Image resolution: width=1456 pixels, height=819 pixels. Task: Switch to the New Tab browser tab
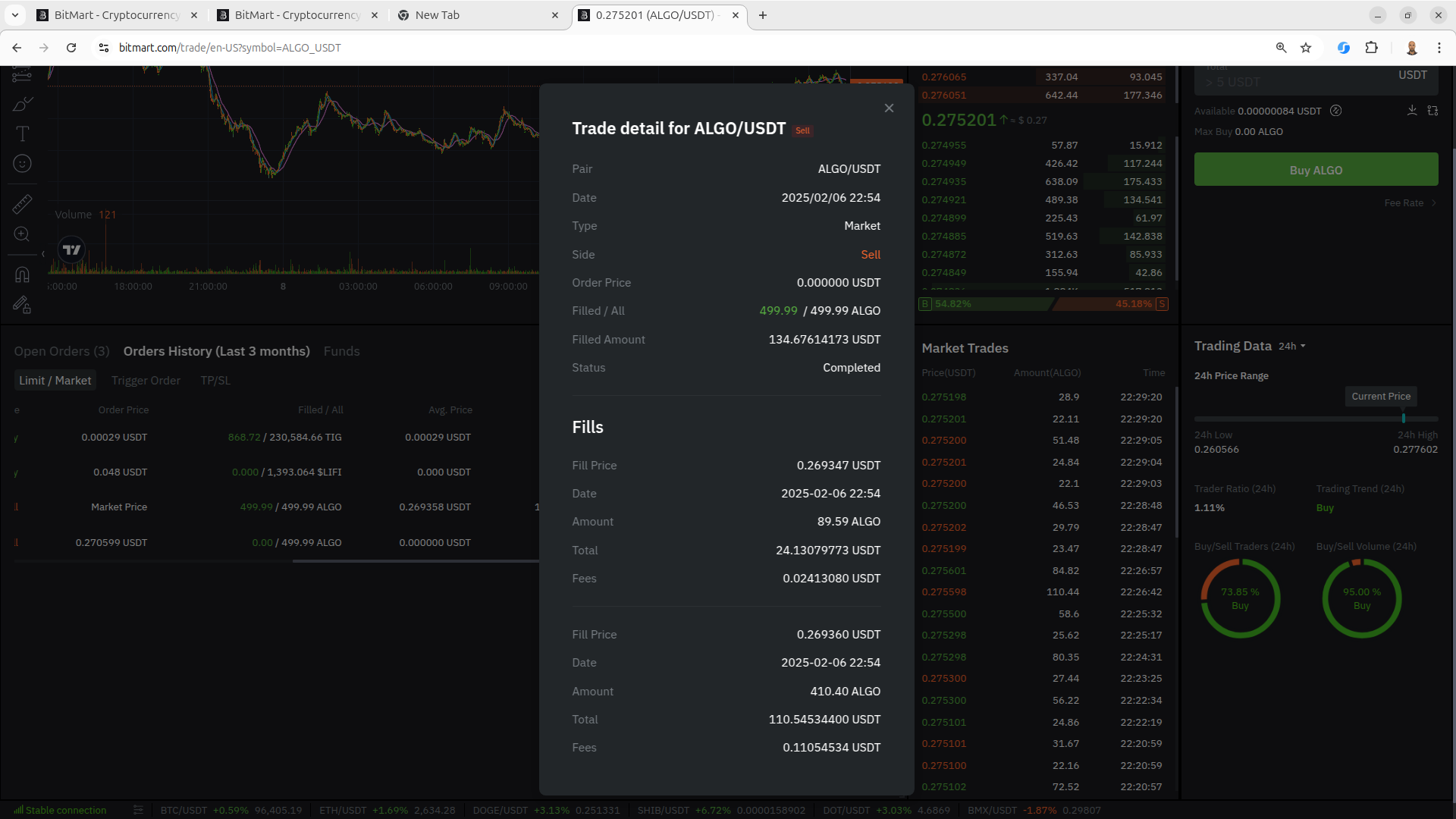point(478,15)
